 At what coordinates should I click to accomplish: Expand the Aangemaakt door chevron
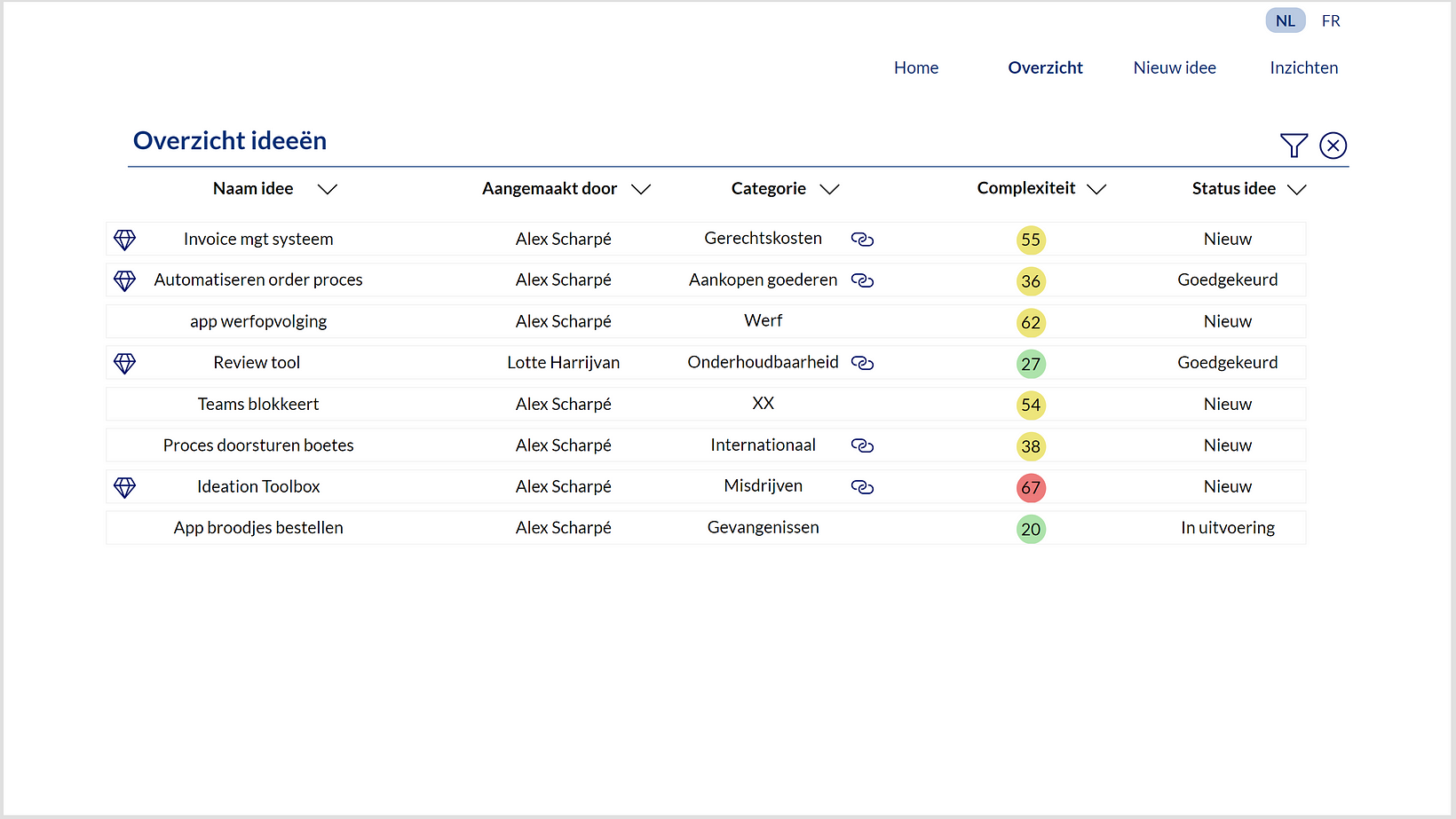[641, 189]
